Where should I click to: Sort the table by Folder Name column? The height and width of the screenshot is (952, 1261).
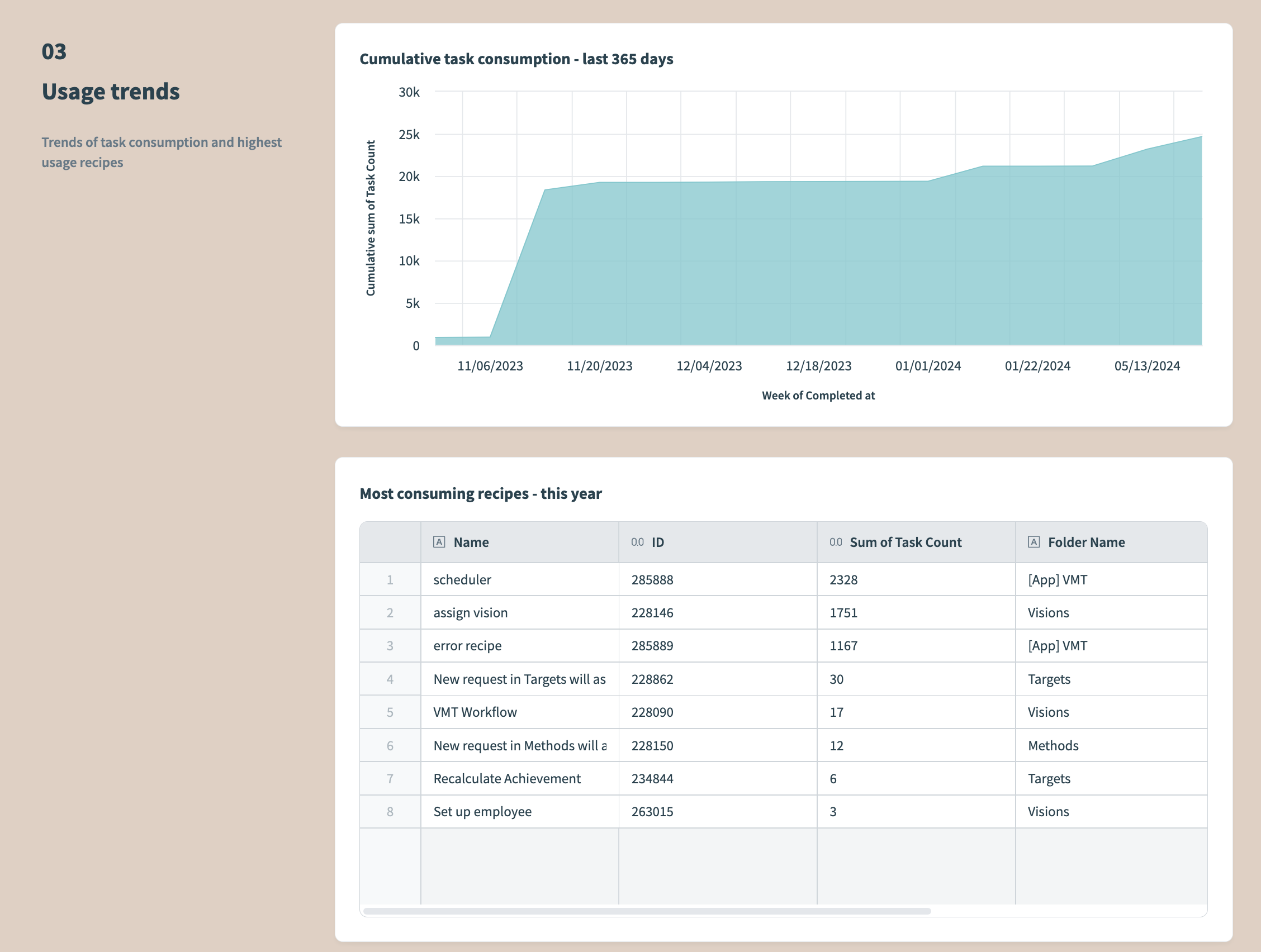[1085, 542]
